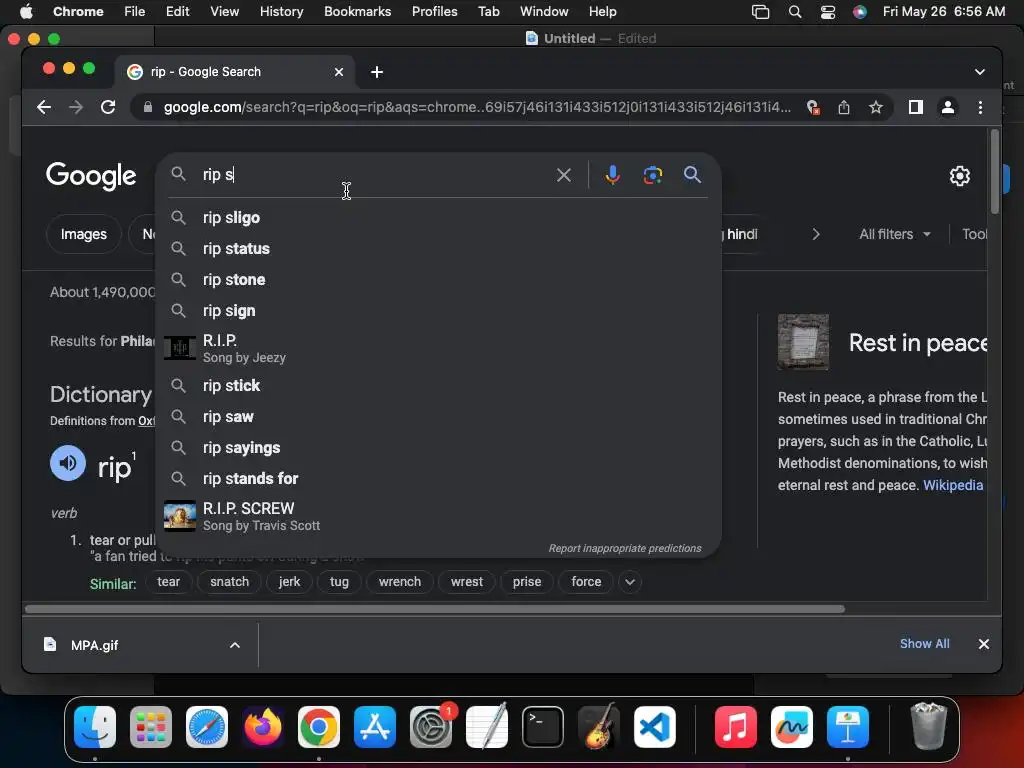Image resolution: width=1024 pixels, height=768 pixels.
Task: Select suggestion rip sign
Action: pyautogui.click(x=438, y=311)
